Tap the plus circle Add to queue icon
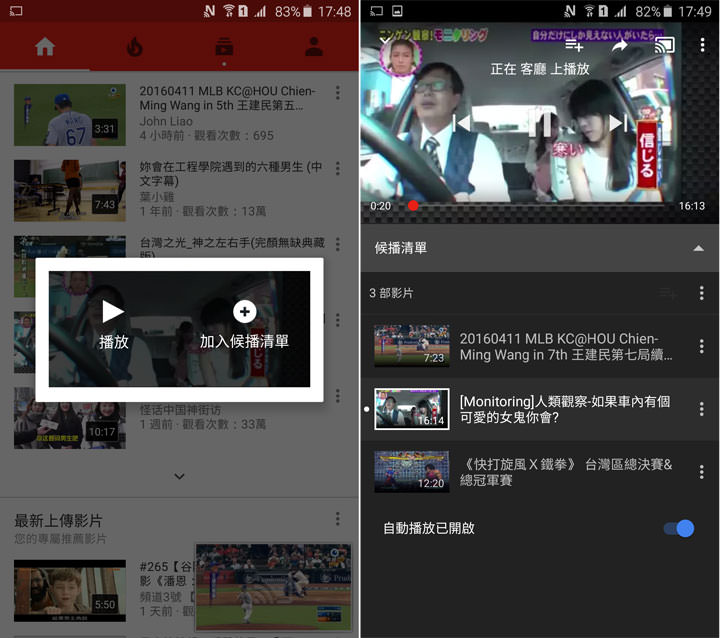The width and height of the screenshot is (720, 638). [x=245, y=311]
